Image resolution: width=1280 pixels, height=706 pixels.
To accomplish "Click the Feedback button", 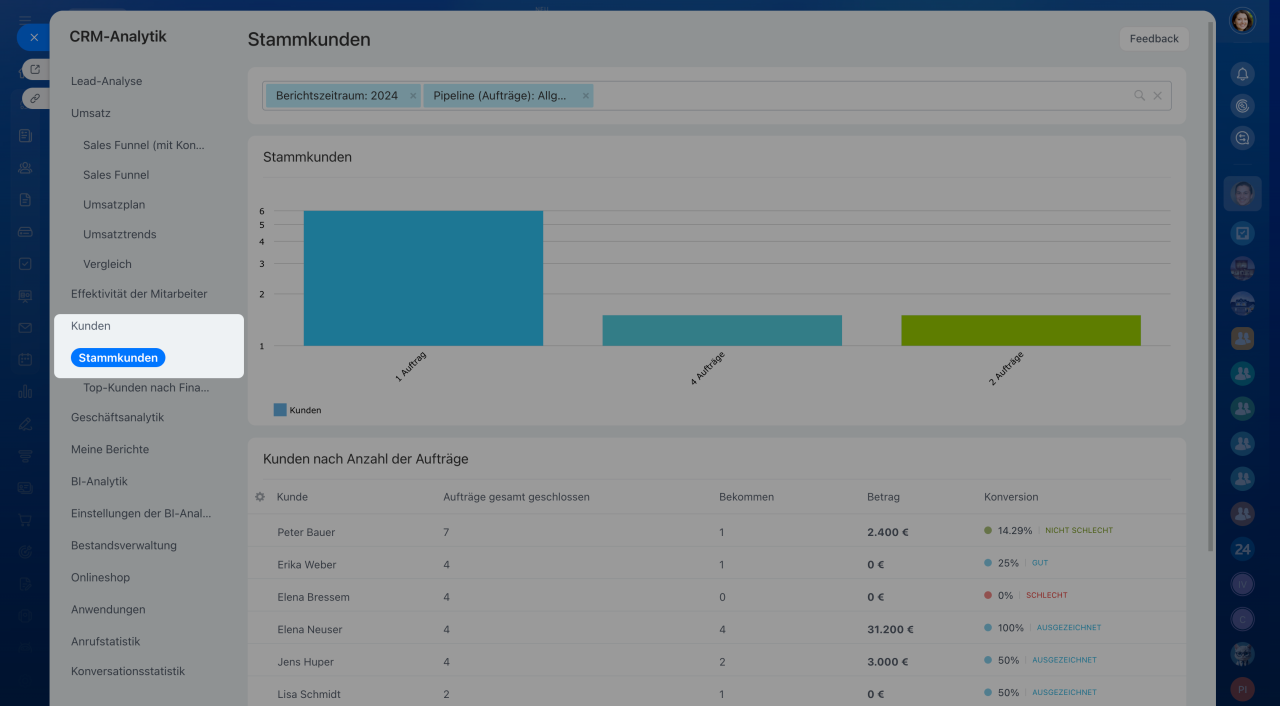I will pos(1153,39).
